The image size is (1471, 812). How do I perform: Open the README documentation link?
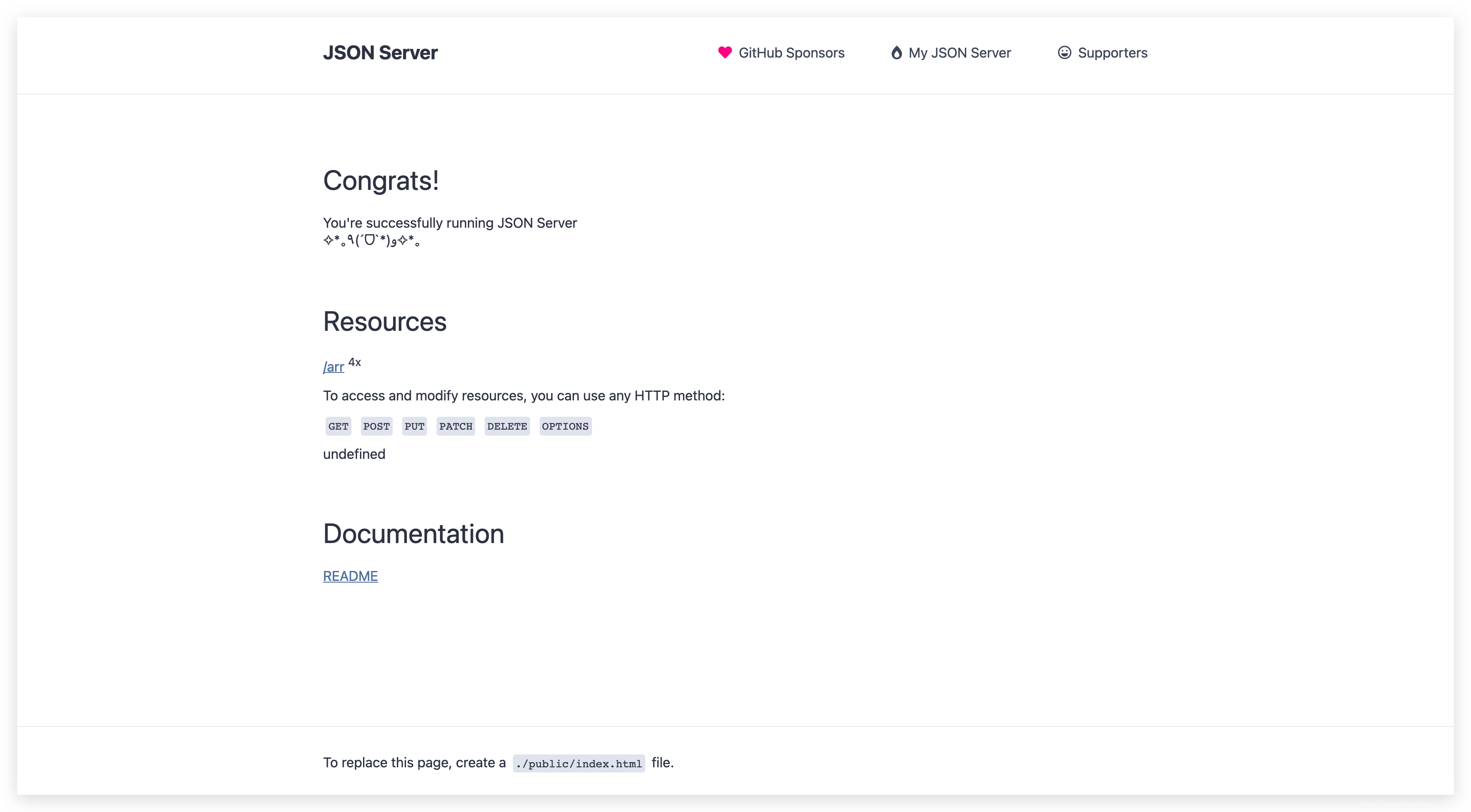pos(350,576)
